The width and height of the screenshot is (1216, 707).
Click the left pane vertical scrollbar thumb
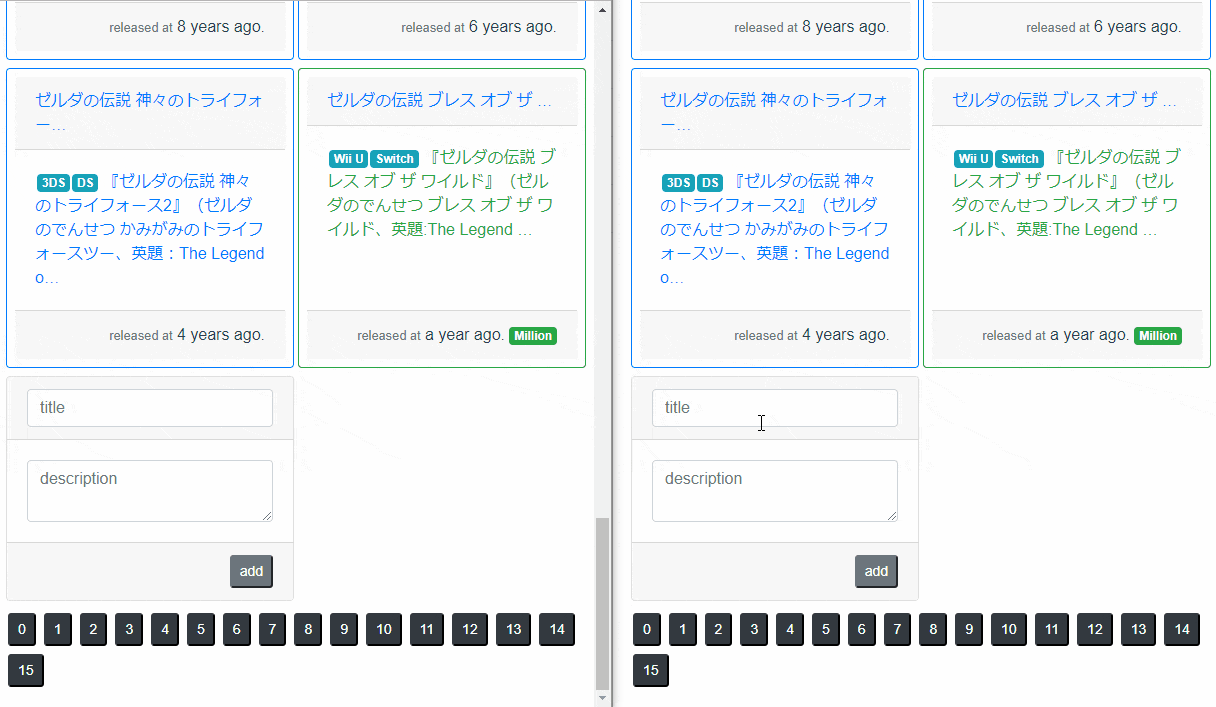pos(602,602)
